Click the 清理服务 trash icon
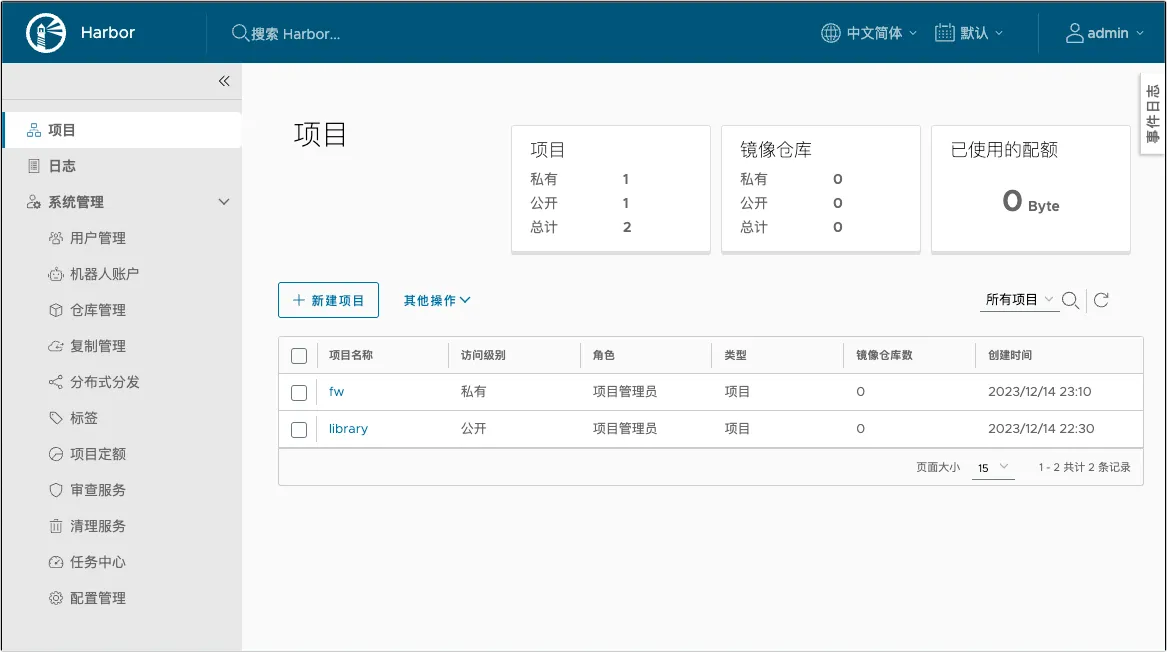The height and width of the screenshot is (652, 1167). pyautogui.click(x=56, y=526)
